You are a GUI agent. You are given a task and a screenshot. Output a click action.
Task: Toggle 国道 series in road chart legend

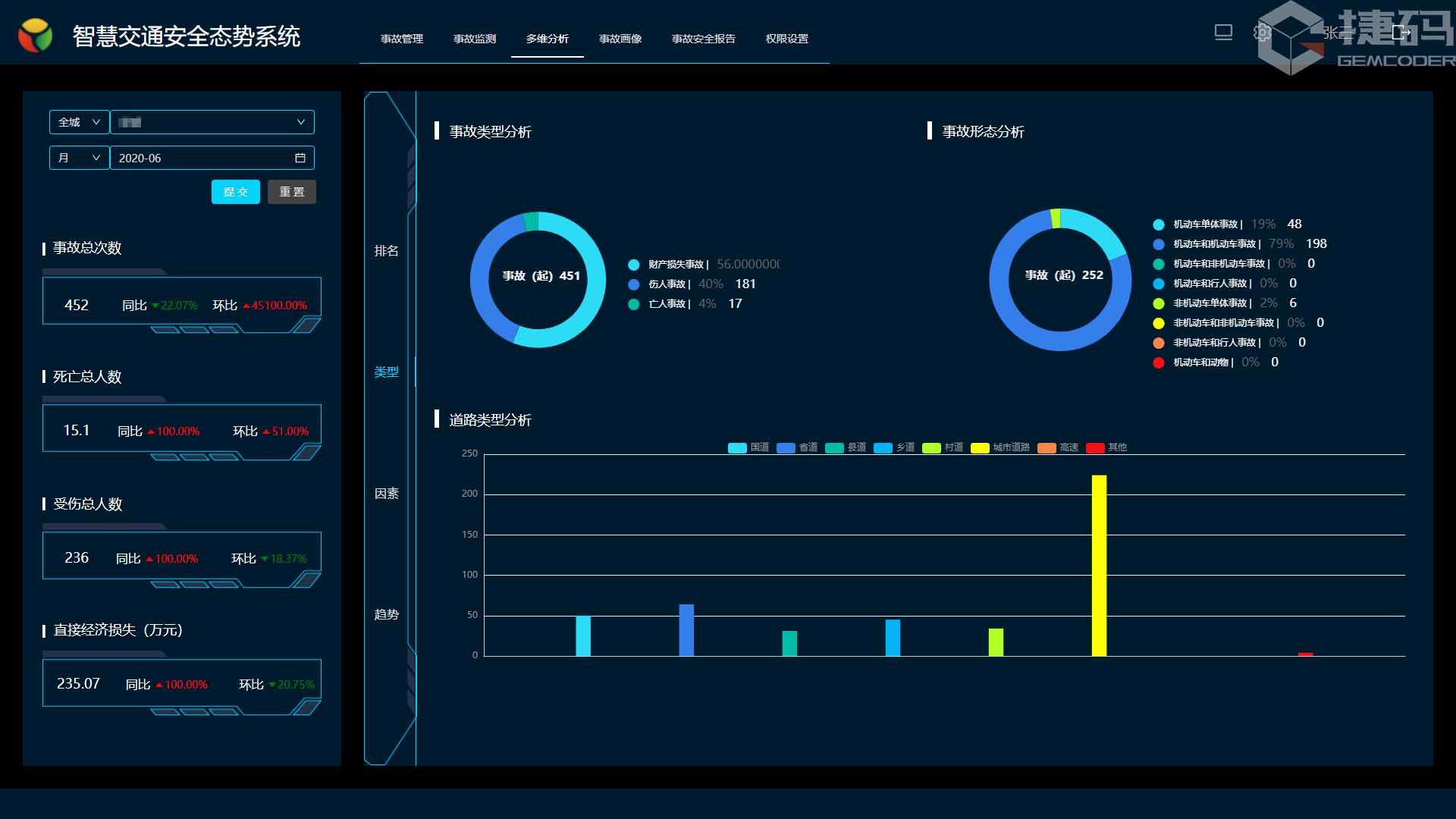click(x=748, y=447)
